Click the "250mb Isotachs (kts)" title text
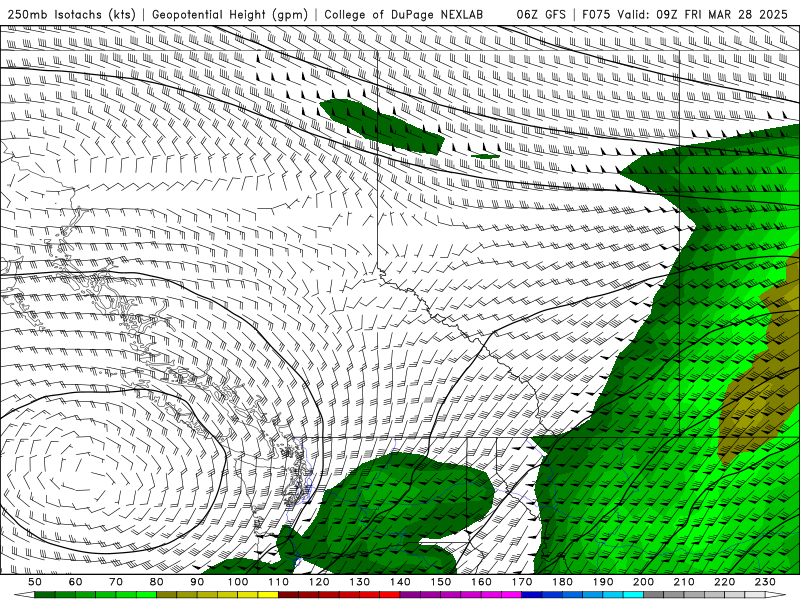Viewport: 800px width, 600px height. coord(72,14)
